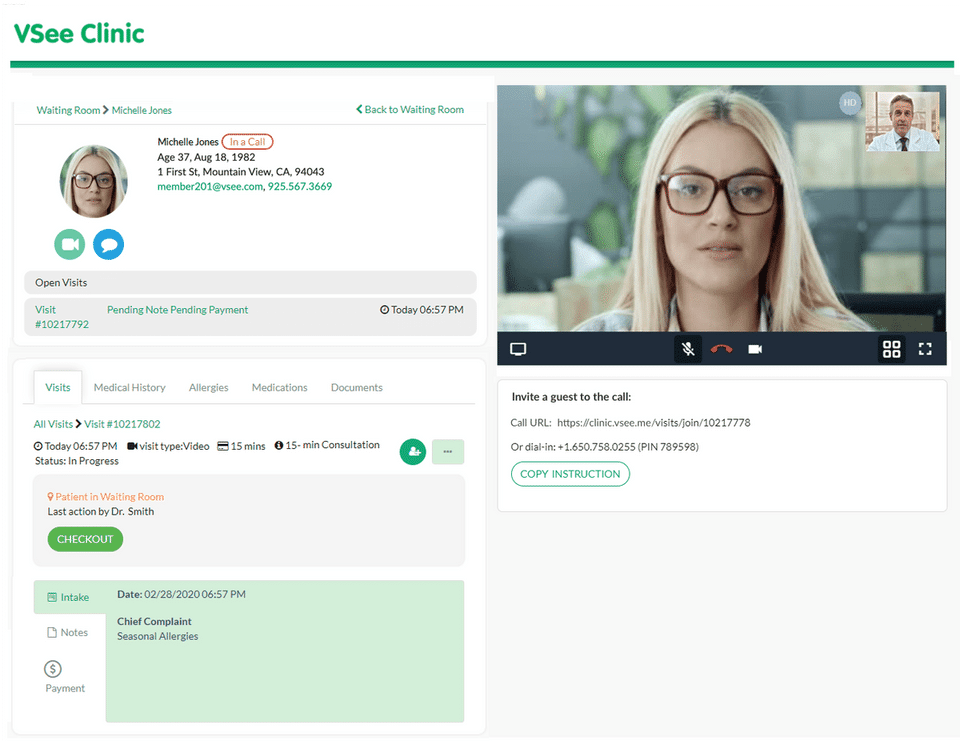The width and height of the screenshot is (960, 741).
Task: Click the dial-in number +1.650.758.0255
Action: [x=596, y=447]
